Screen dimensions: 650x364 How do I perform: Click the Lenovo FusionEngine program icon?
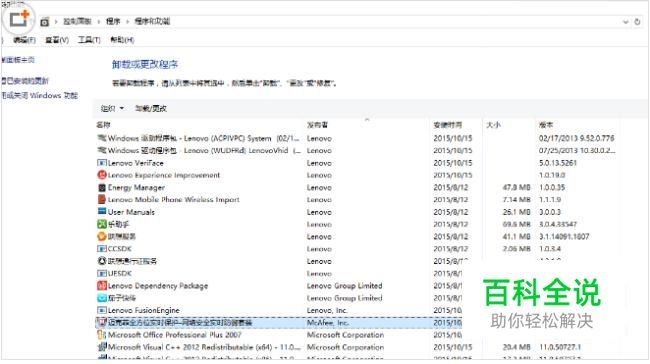102,310
